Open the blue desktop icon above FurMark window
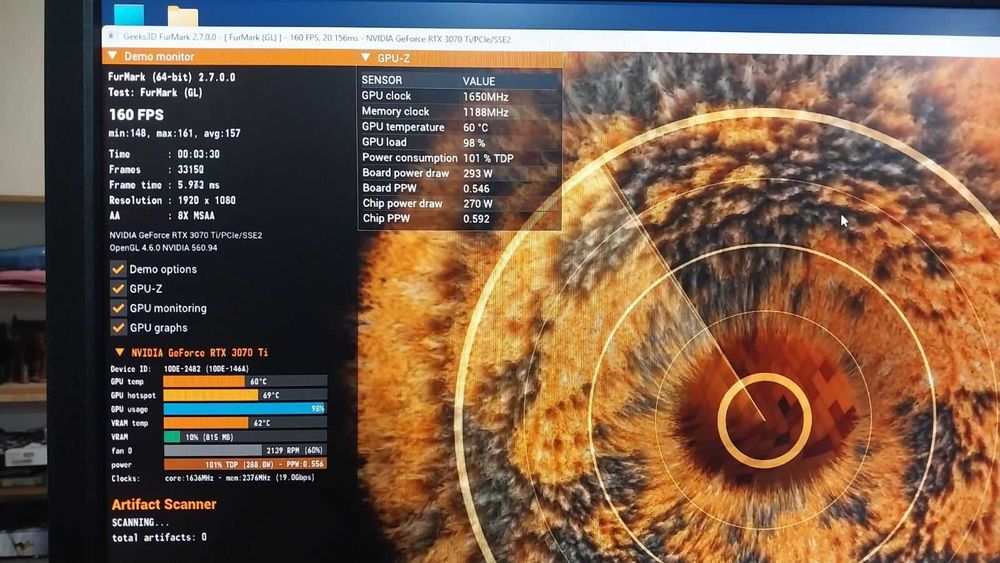This screenshot has height=563, width=1000. coord(129,14)
